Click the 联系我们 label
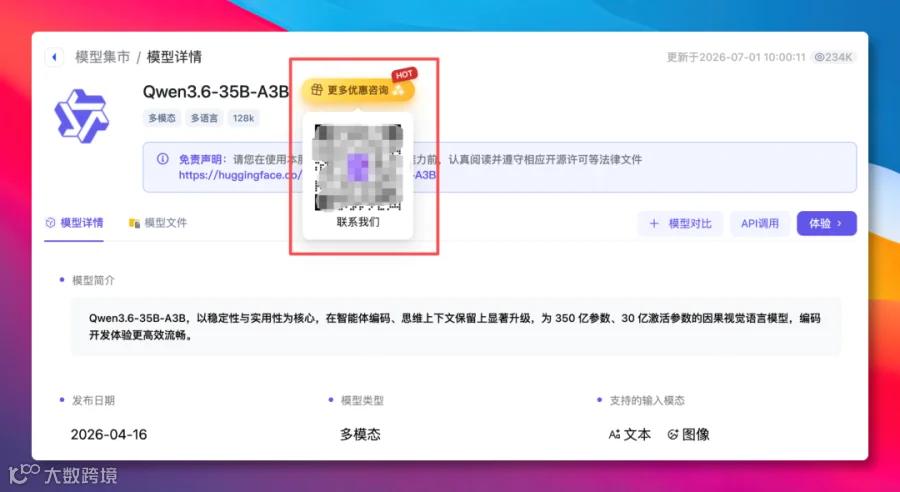 pos(358,222)
